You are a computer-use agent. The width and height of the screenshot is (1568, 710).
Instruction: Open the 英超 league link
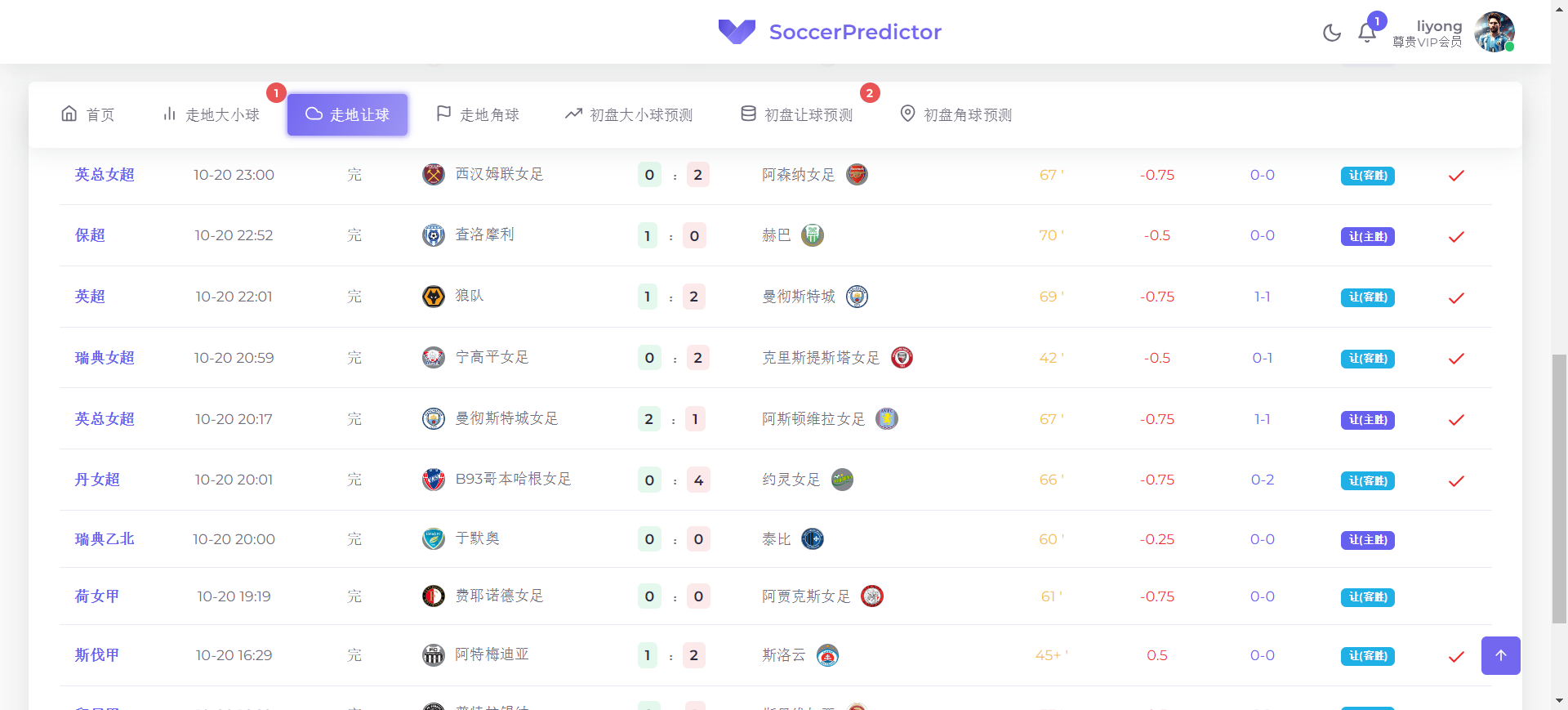pyautogui.click(x=90, y=297)
